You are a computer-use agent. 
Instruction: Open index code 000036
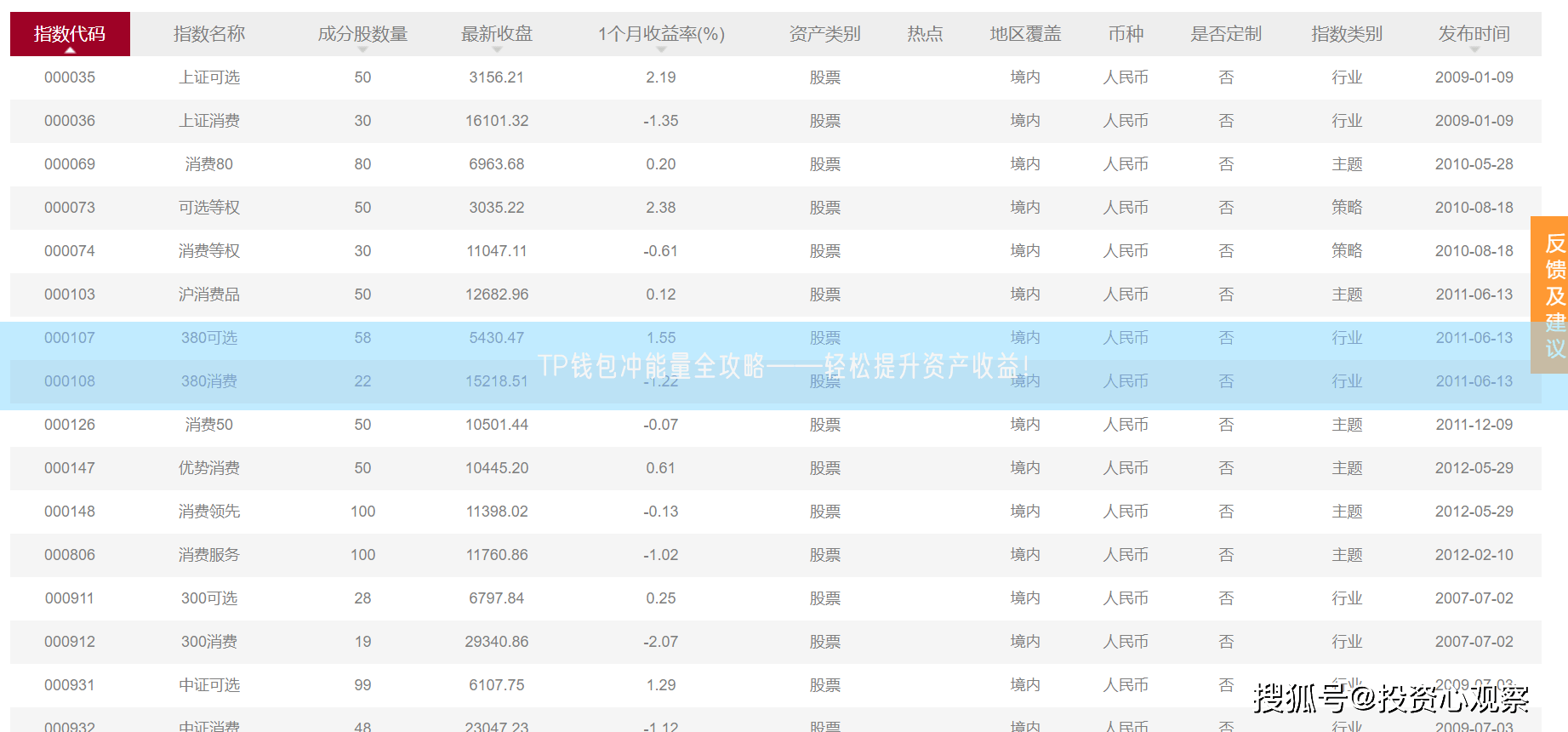coord(70,121)
